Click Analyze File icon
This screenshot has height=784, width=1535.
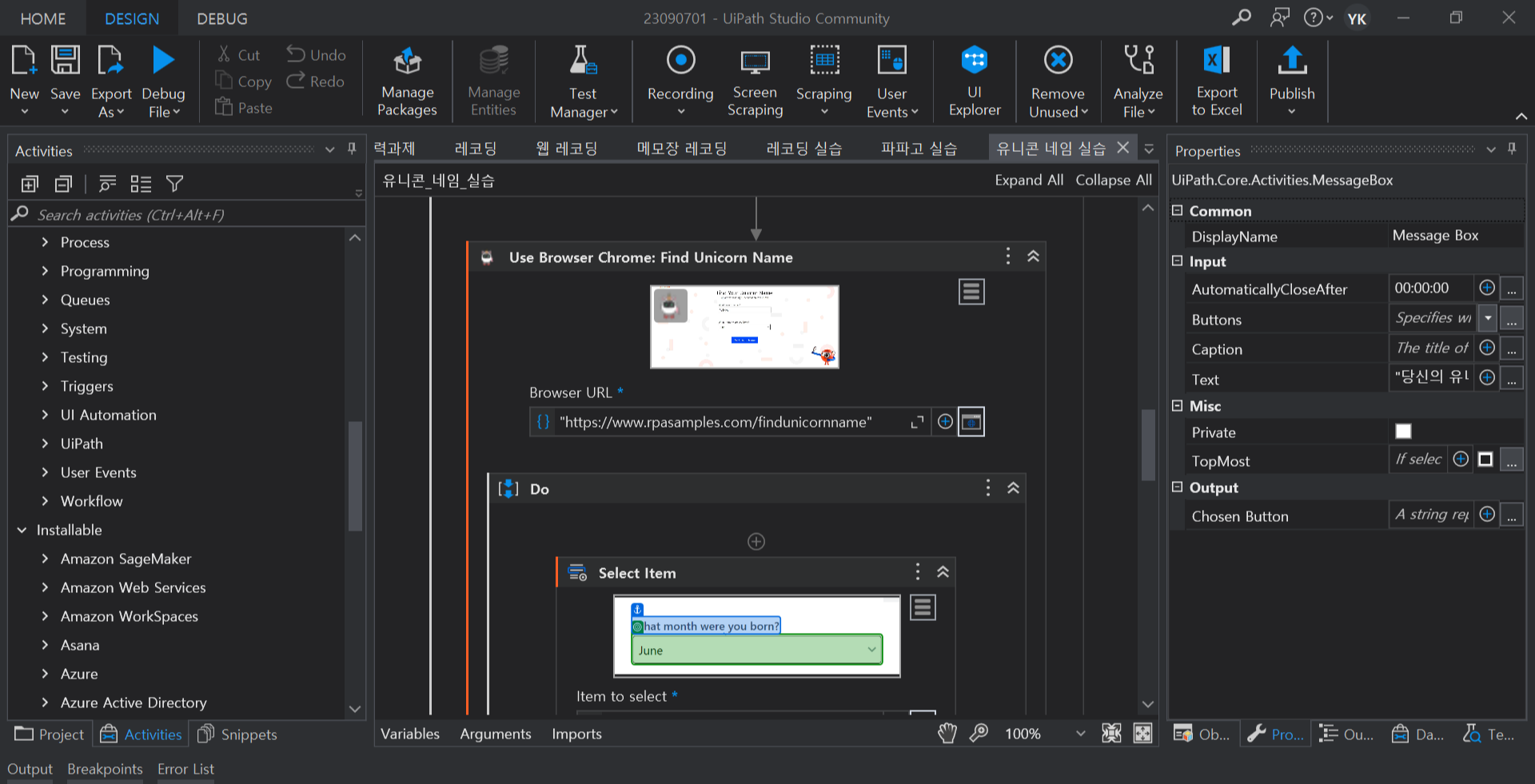pos(1138,61)
